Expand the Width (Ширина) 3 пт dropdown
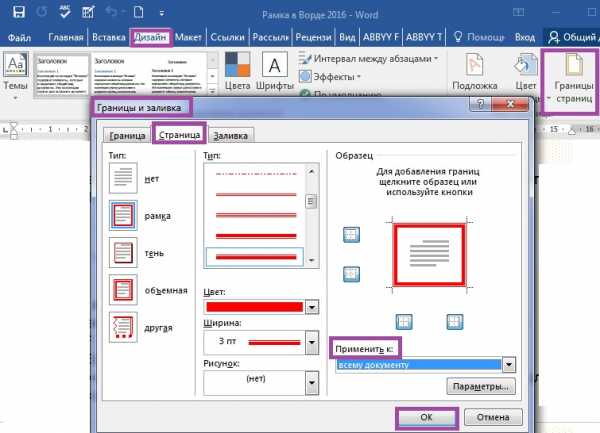Image resolution: width=600 pixels, height=433 pixels. pyautogui.click(x=312, y=343)
